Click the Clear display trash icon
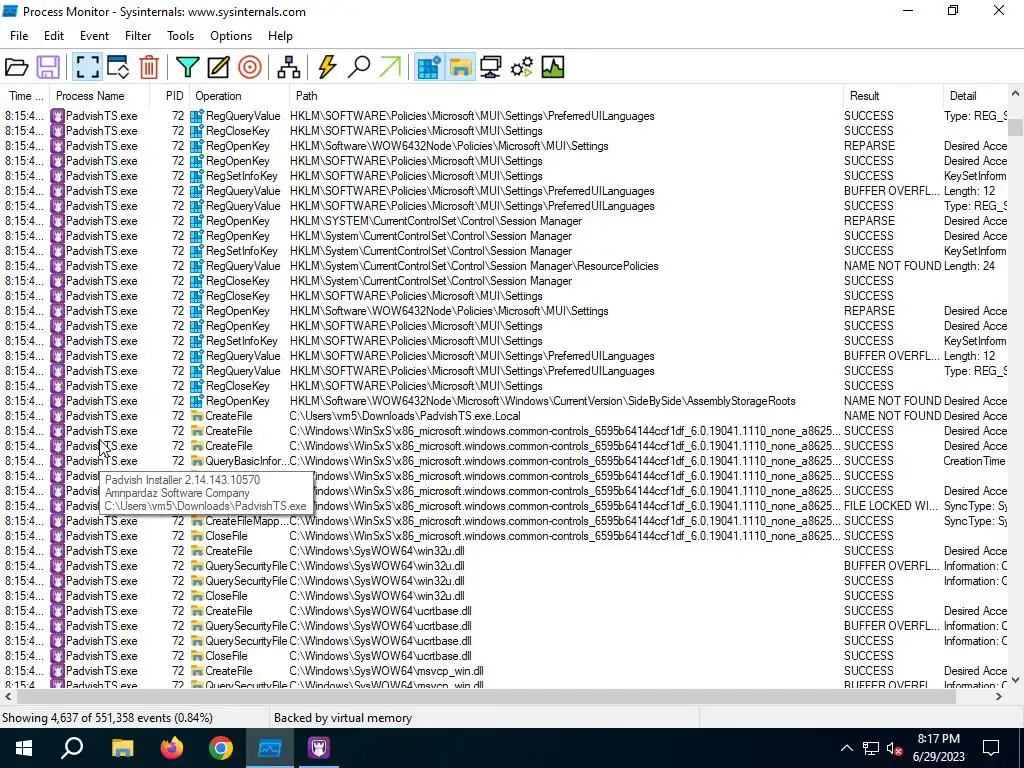 pos(149,67)
